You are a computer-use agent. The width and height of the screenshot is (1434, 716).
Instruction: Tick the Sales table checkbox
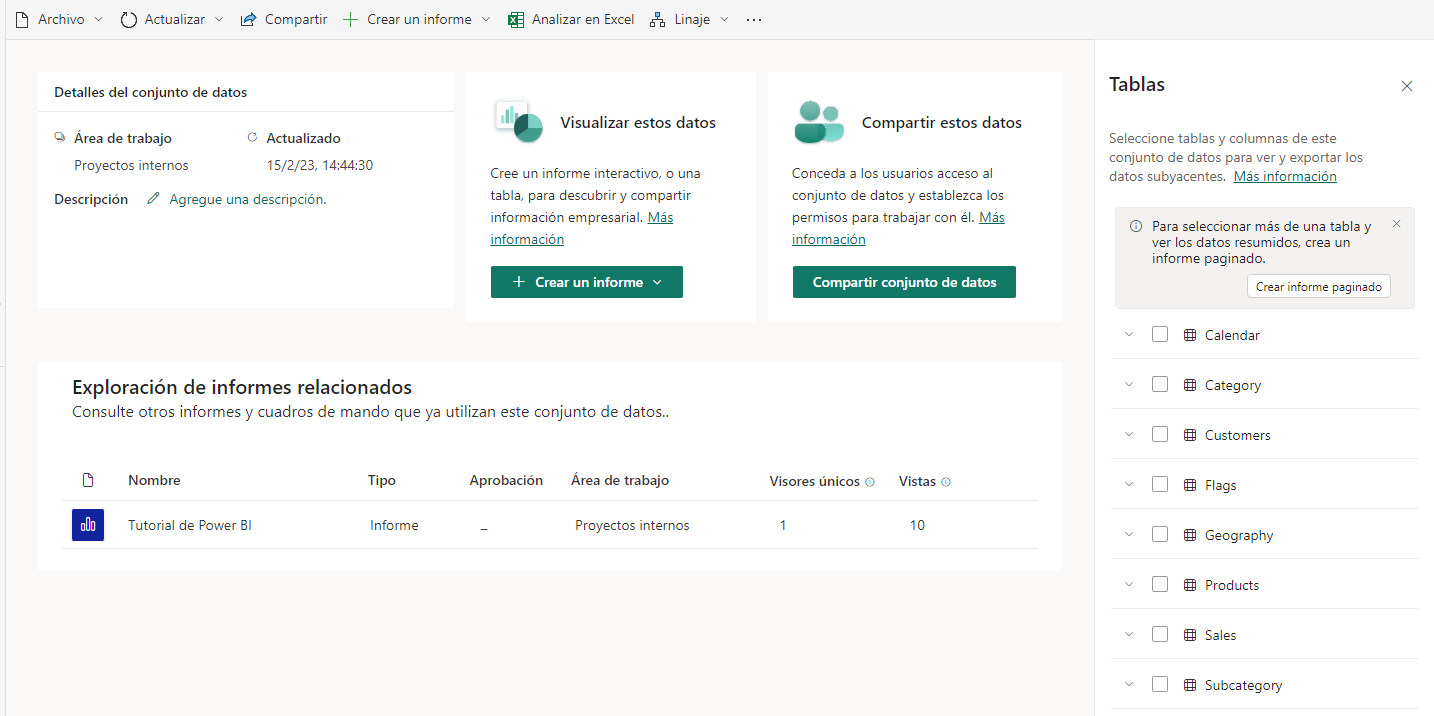click(x=1160, y=635)
